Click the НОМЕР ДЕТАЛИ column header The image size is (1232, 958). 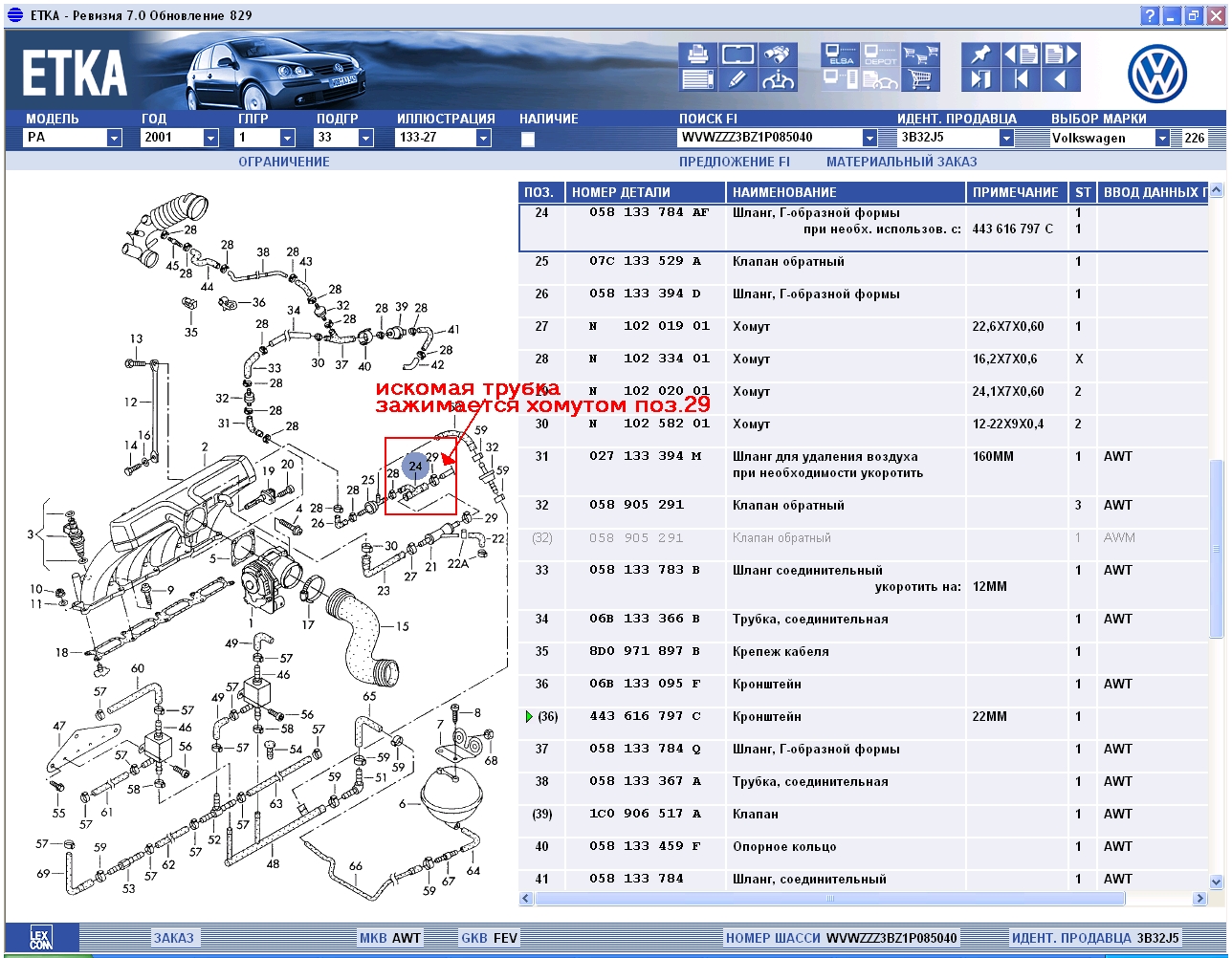tap(646, 192)
